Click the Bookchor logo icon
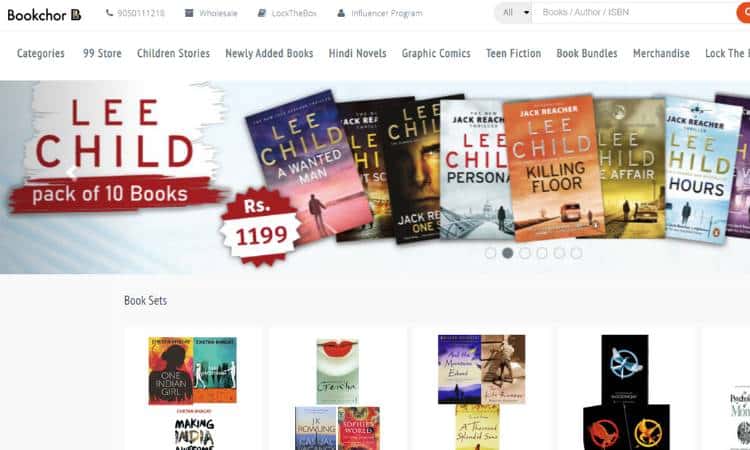This screenshot has height=450, width=750. pyautogui.click(x=76, y=14)
